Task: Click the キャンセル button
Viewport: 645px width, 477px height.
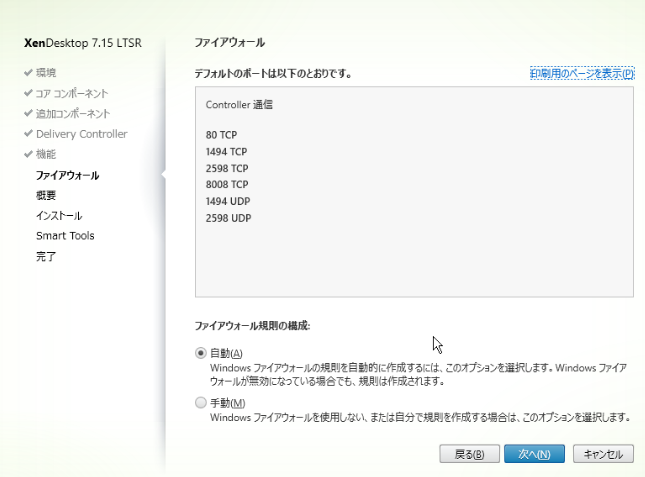Action: pyautogui.click(x=603, y=454)
